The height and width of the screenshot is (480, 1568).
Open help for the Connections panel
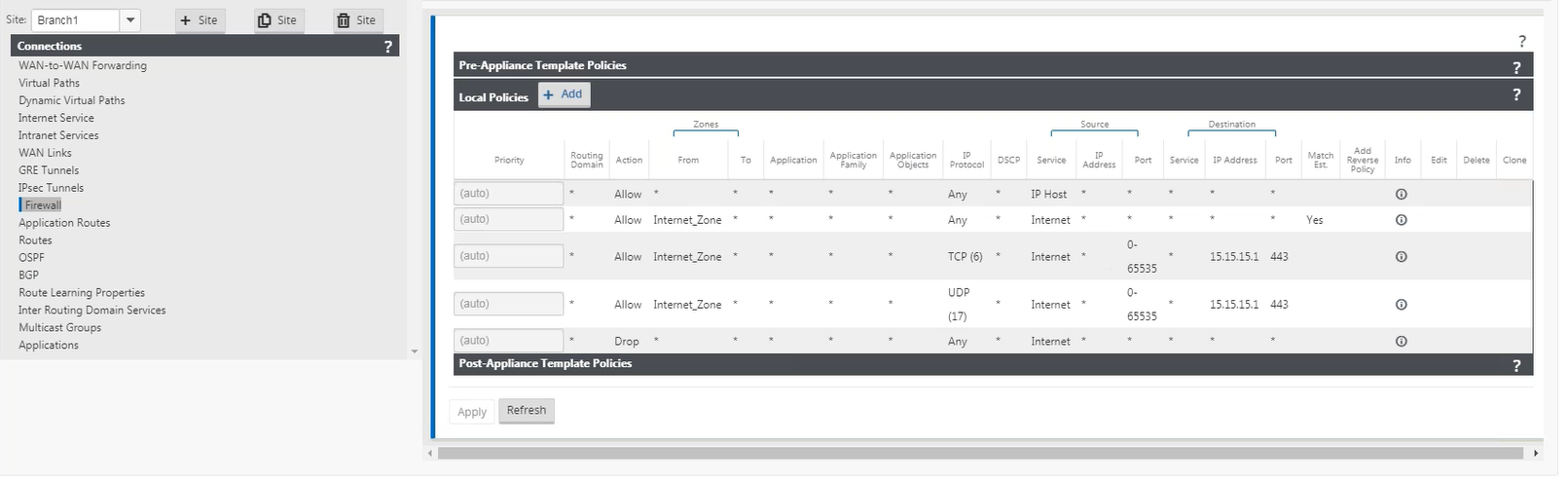[388, 46]
